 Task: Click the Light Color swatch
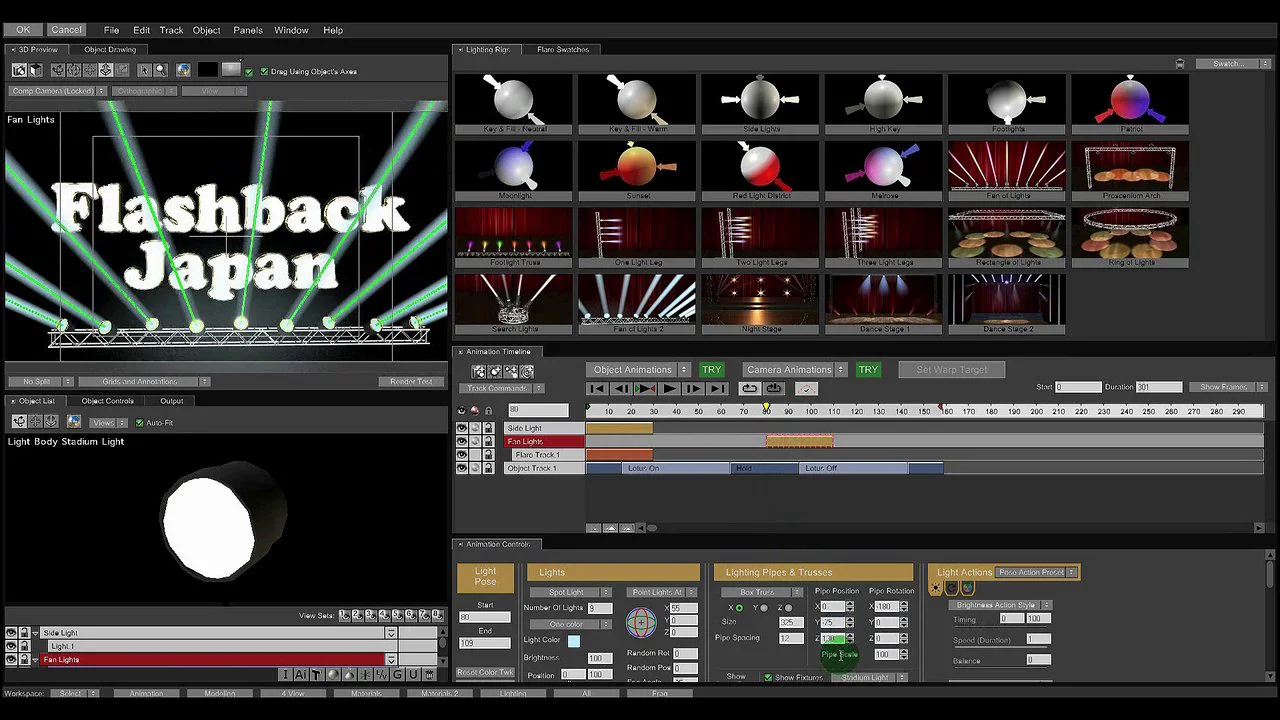[x=574, y=641]
